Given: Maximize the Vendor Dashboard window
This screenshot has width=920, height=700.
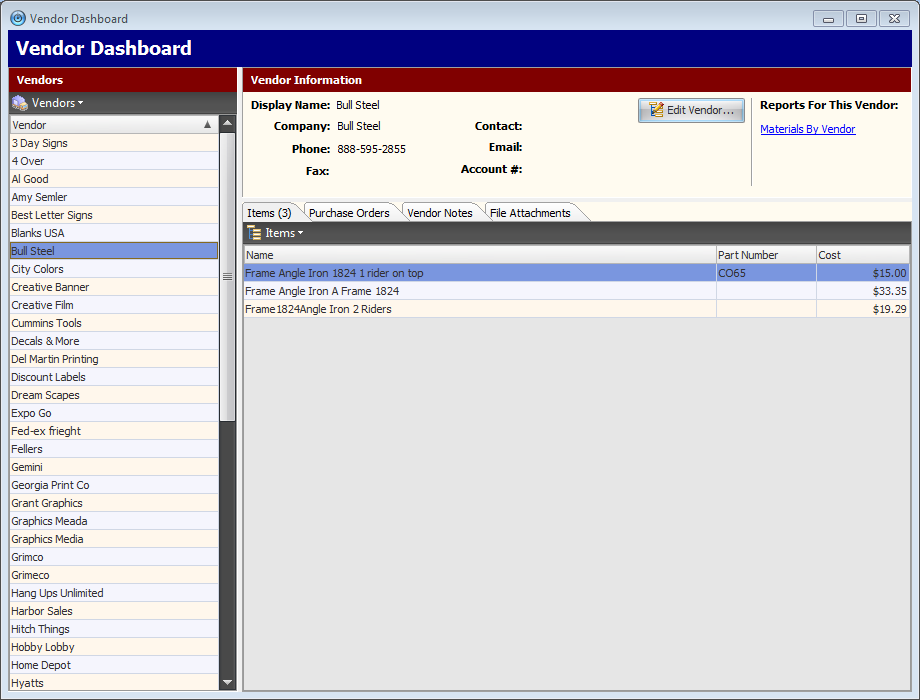Looking at the screenshot, I should 861,18.
